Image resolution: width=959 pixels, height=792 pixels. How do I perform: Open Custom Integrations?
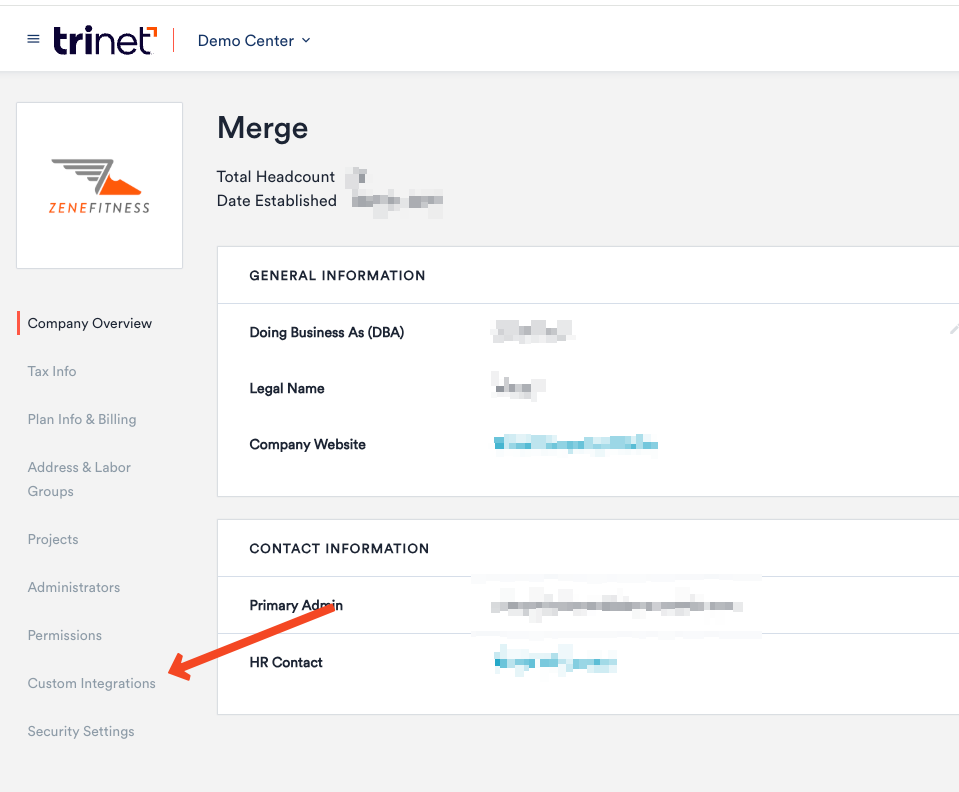(x=92, y=683)
